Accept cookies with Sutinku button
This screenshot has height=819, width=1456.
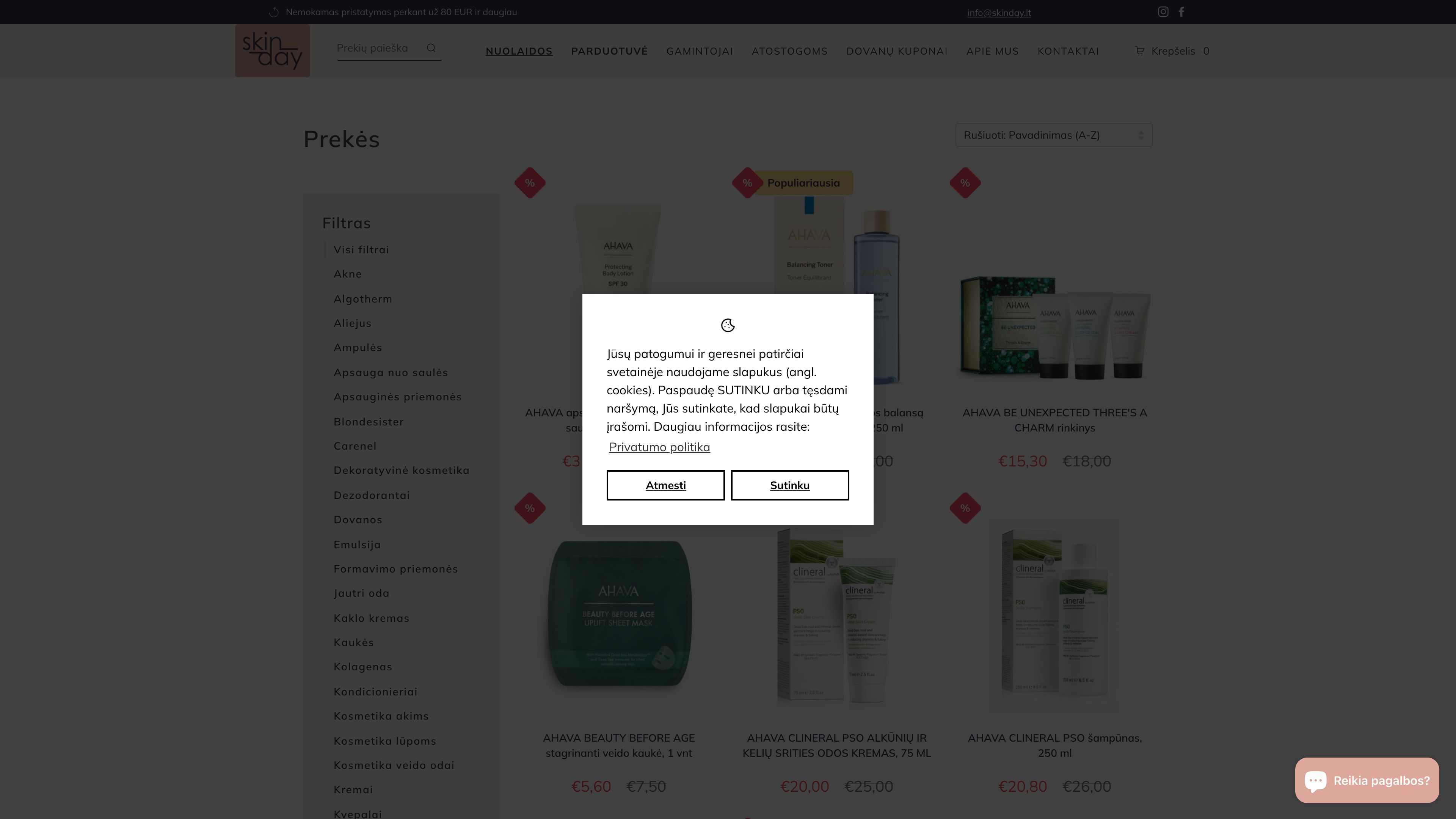(x=789, y=485)
